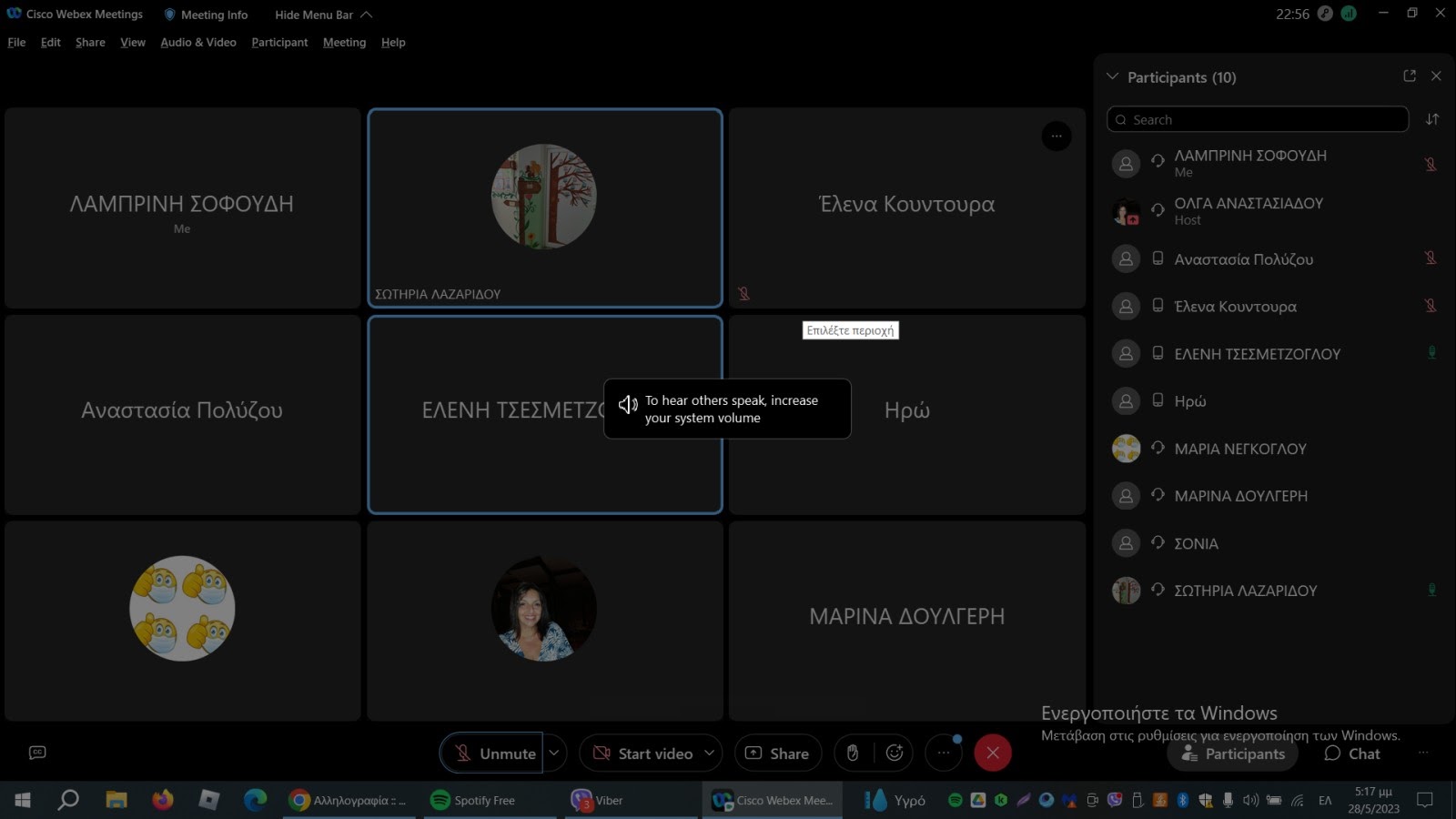1456x819 pixels.
Task: Expand video options arrow beside Start video
Action: [710, 753]
